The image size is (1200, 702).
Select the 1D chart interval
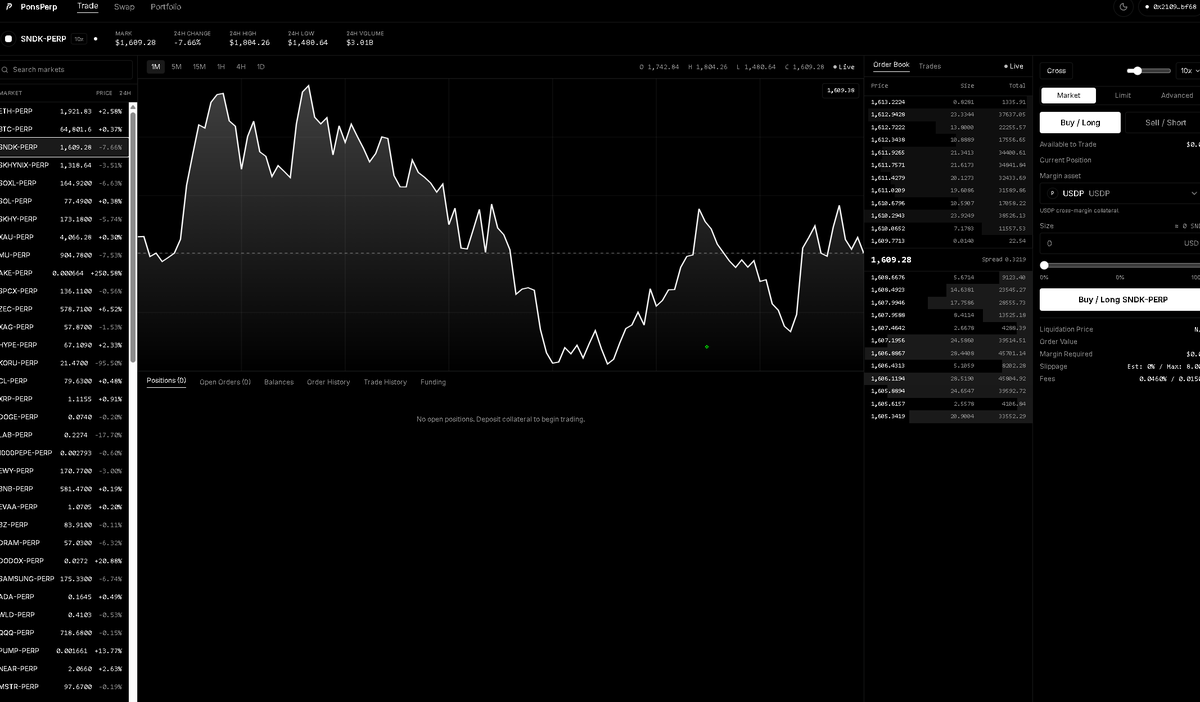tap(261, 67)
